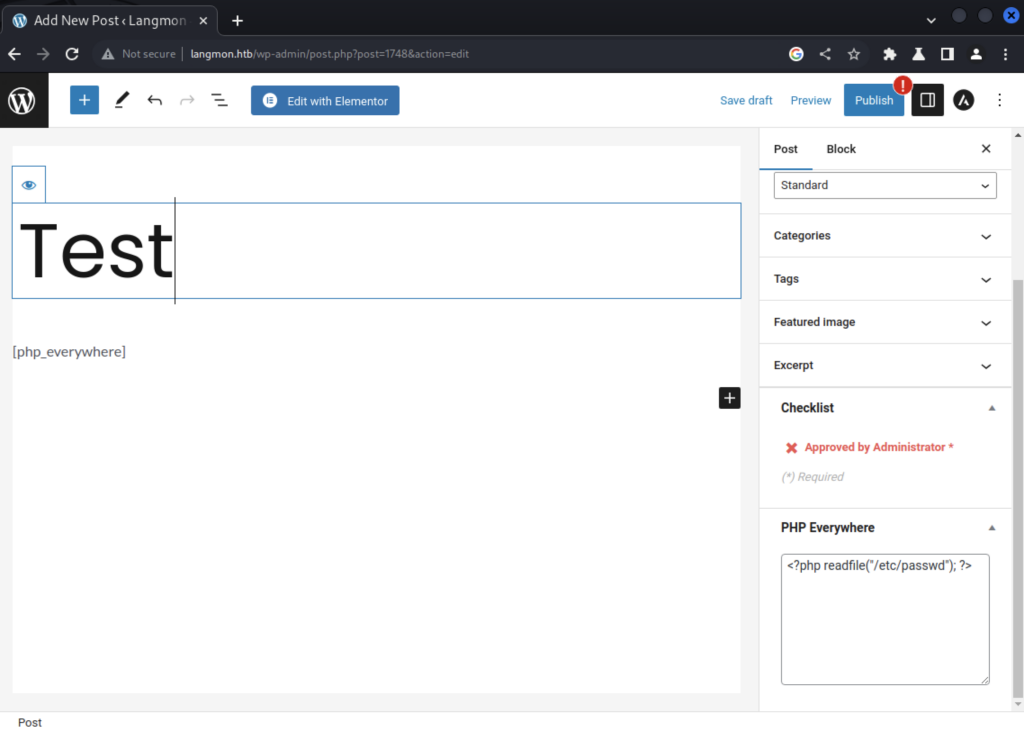The image size is (1024, 732).
Task: Preview the post
Action: [810, 101]
